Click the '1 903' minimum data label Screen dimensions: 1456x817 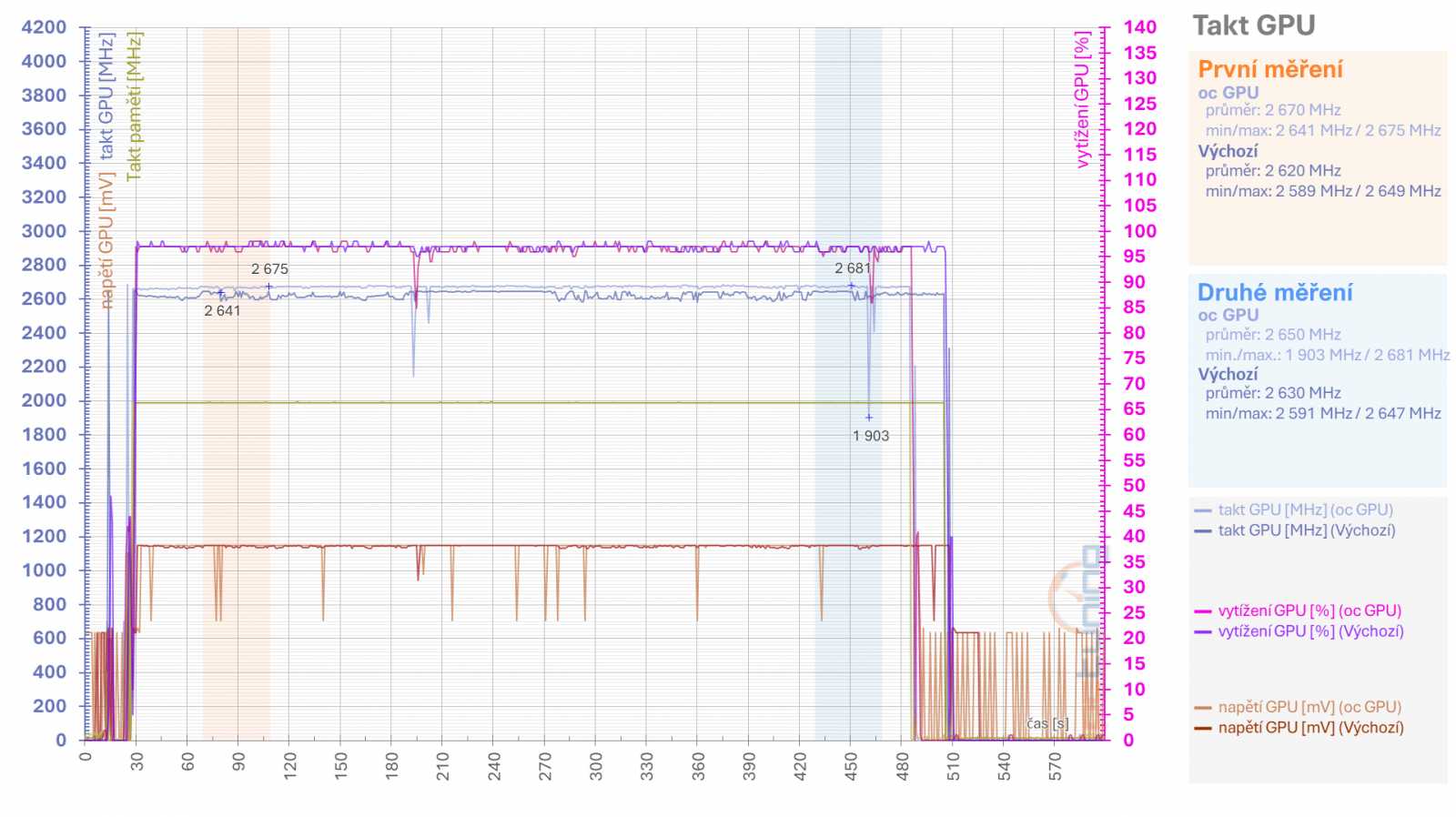pyautogui.click(x=871, y=436)
